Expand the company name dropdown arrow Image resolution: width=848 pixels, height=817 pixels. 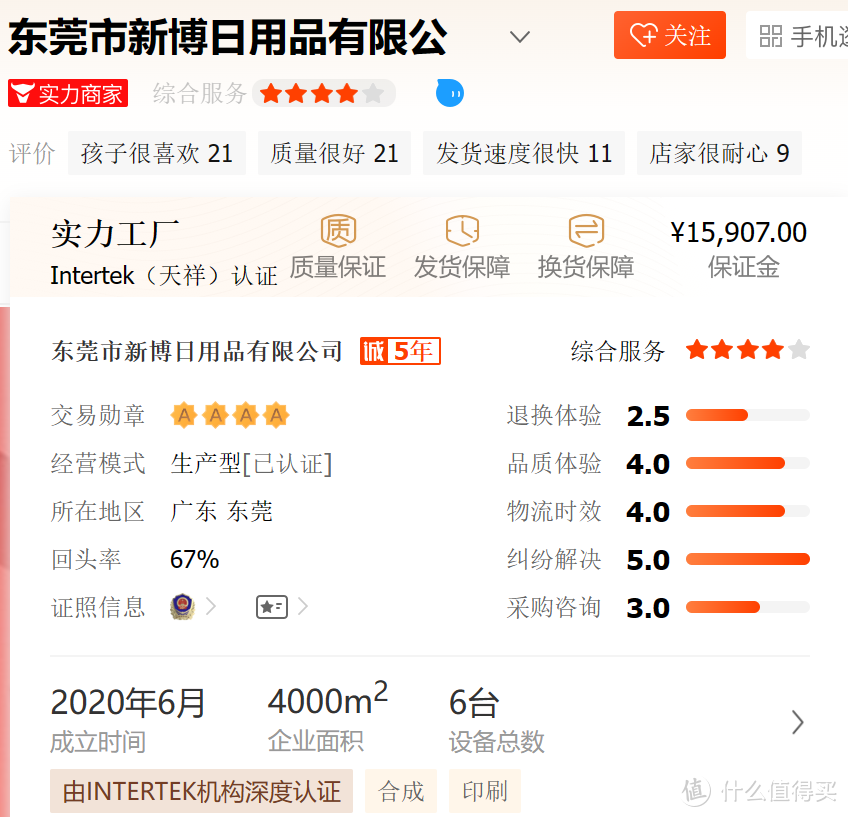pyautogui.click(x=519, y=38)
